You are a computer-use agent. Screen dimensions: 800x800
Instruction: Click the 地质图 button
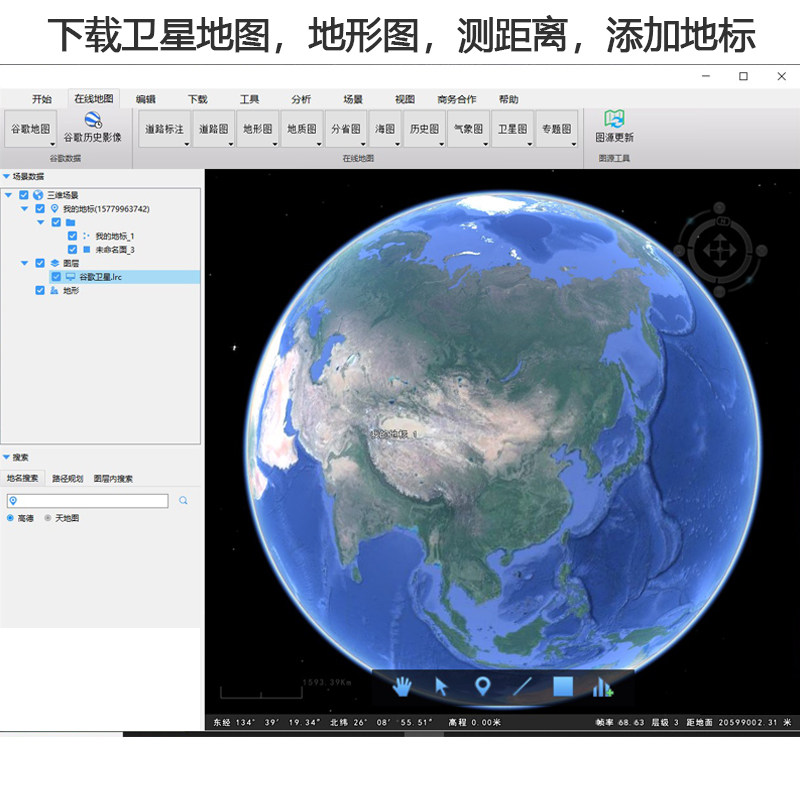click(302, 129)
